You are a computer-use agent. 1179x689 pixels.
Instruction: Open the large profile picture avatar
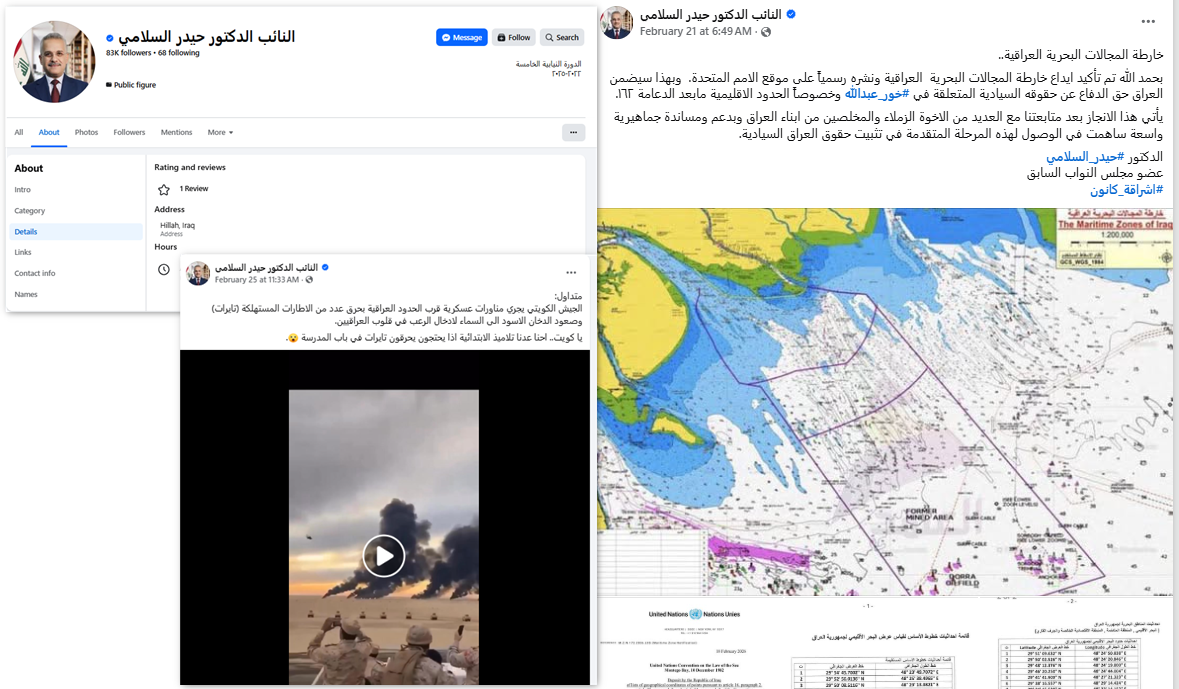(x=54, y=62)
